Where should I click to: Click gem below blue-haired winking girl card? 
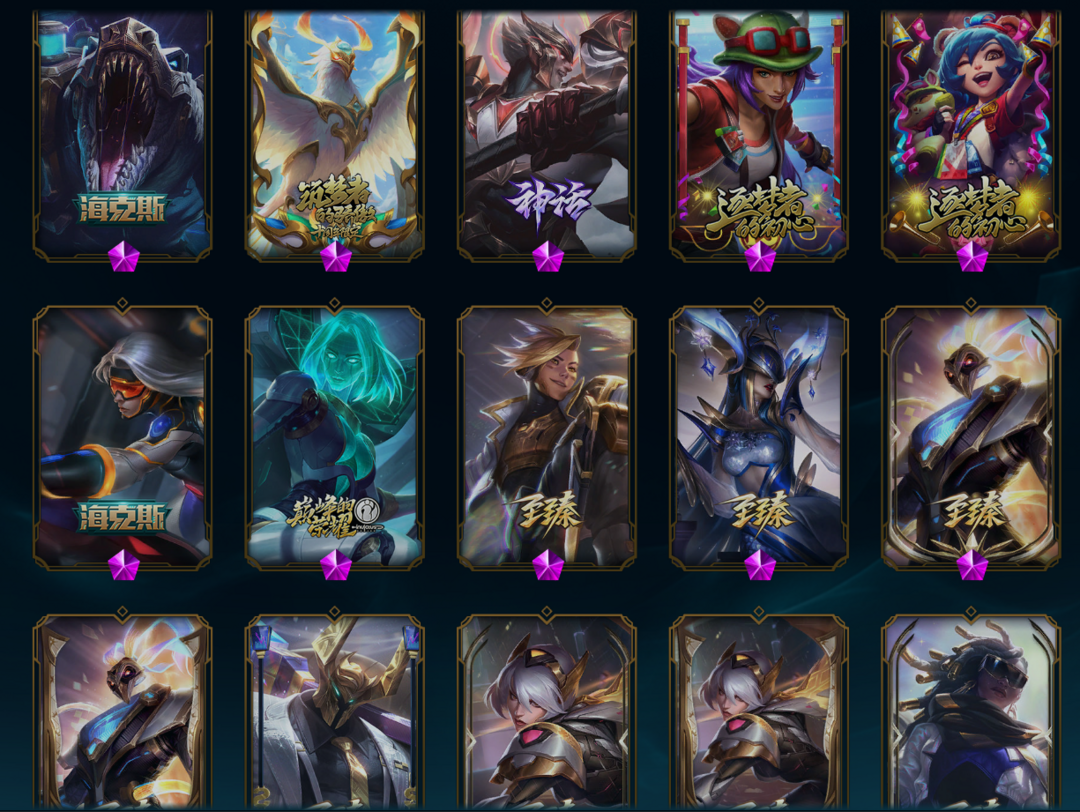pos(973,256)
